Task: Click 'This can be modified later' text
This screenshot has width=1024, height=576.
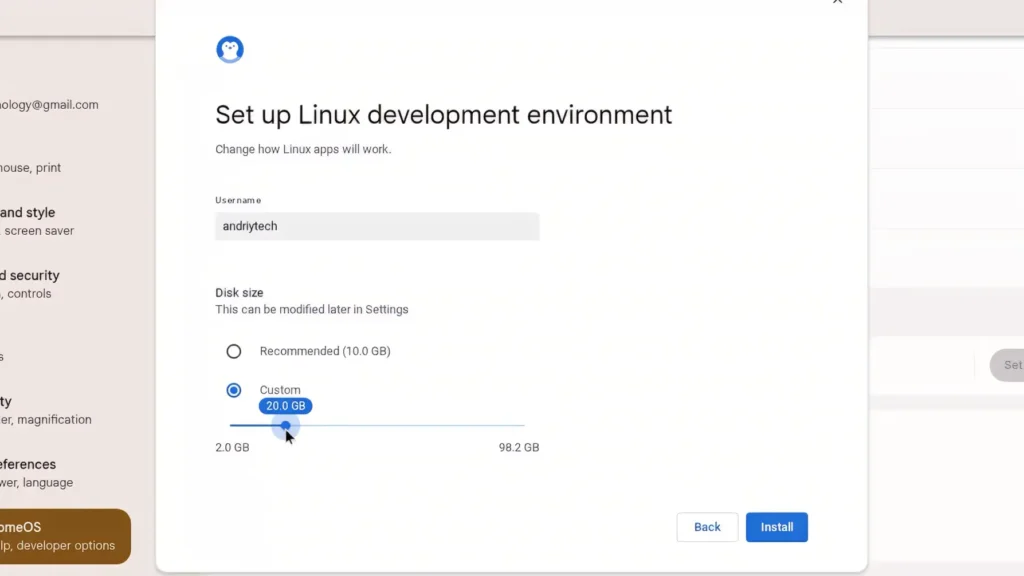Action: (312, 310)
